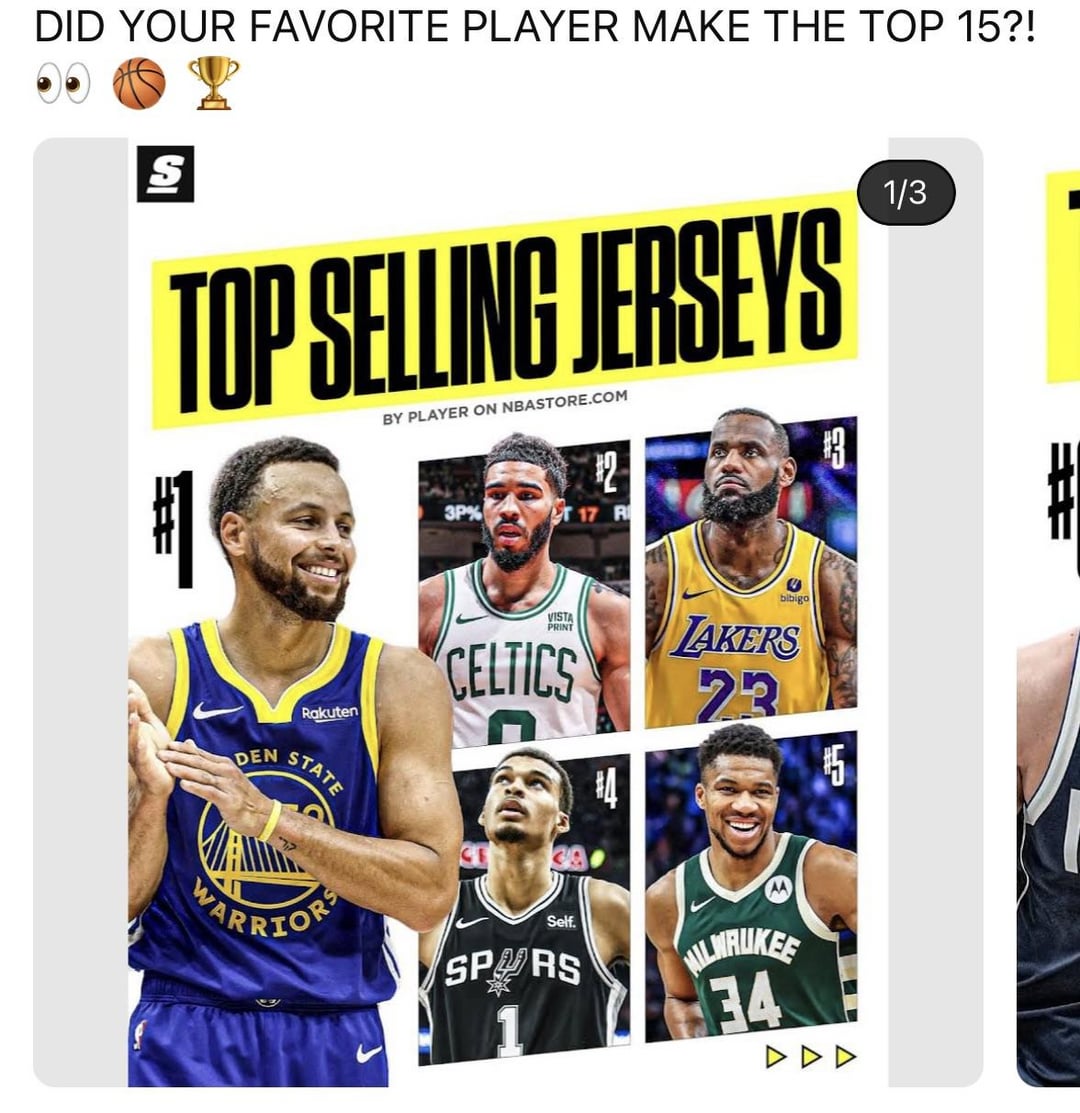This screenshot has height=1113, width=1080.
Task: Open the #3 Lakers 23 player tile
Action: click(751, 571)
